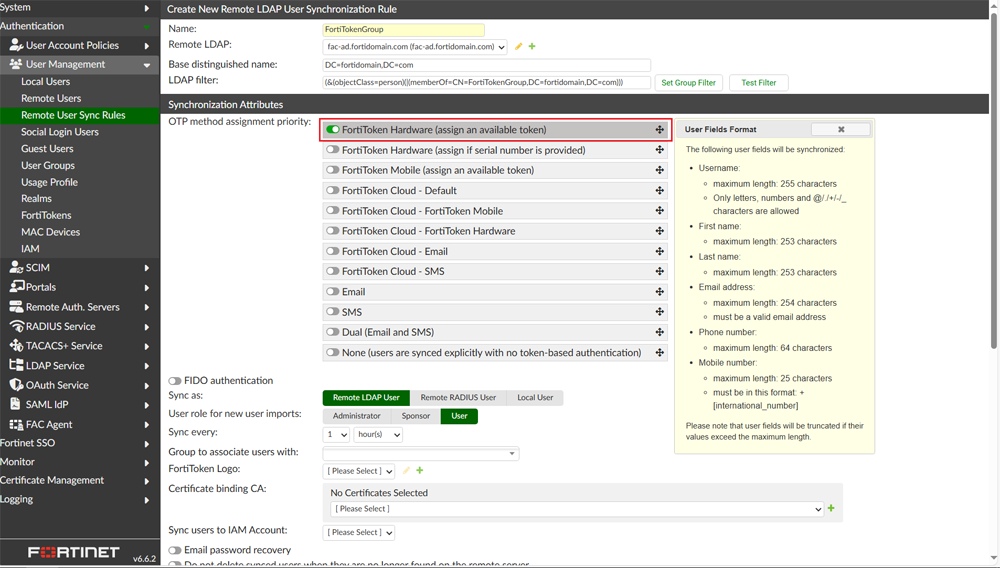Click the green plus icon next to FortiToken Logo
The image size is (1000, 568).
[x=420, y=471]
